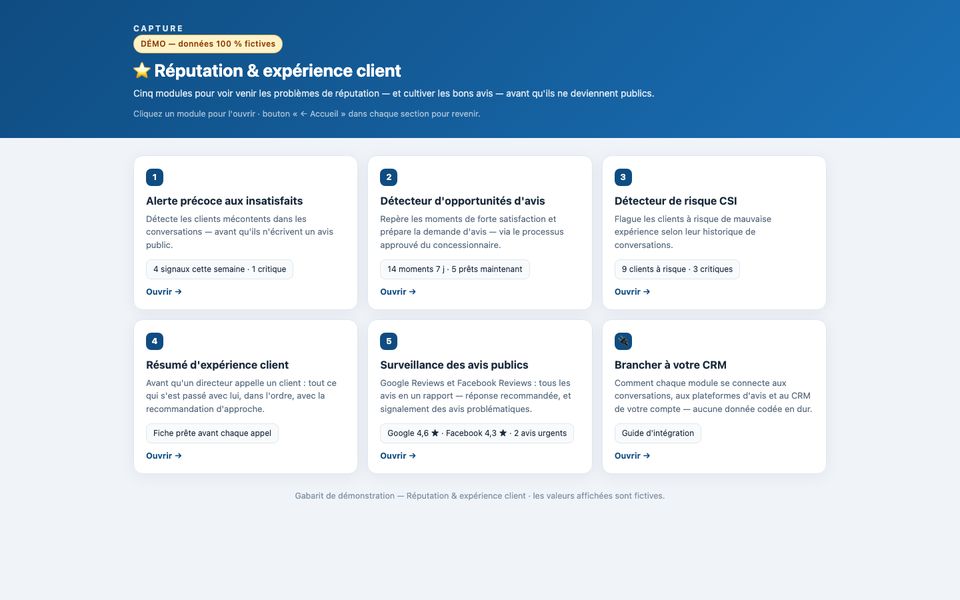Click the 'DÉMO — données 100 % fictives' badge
This screenshot has width=960, height=600.
208,44
